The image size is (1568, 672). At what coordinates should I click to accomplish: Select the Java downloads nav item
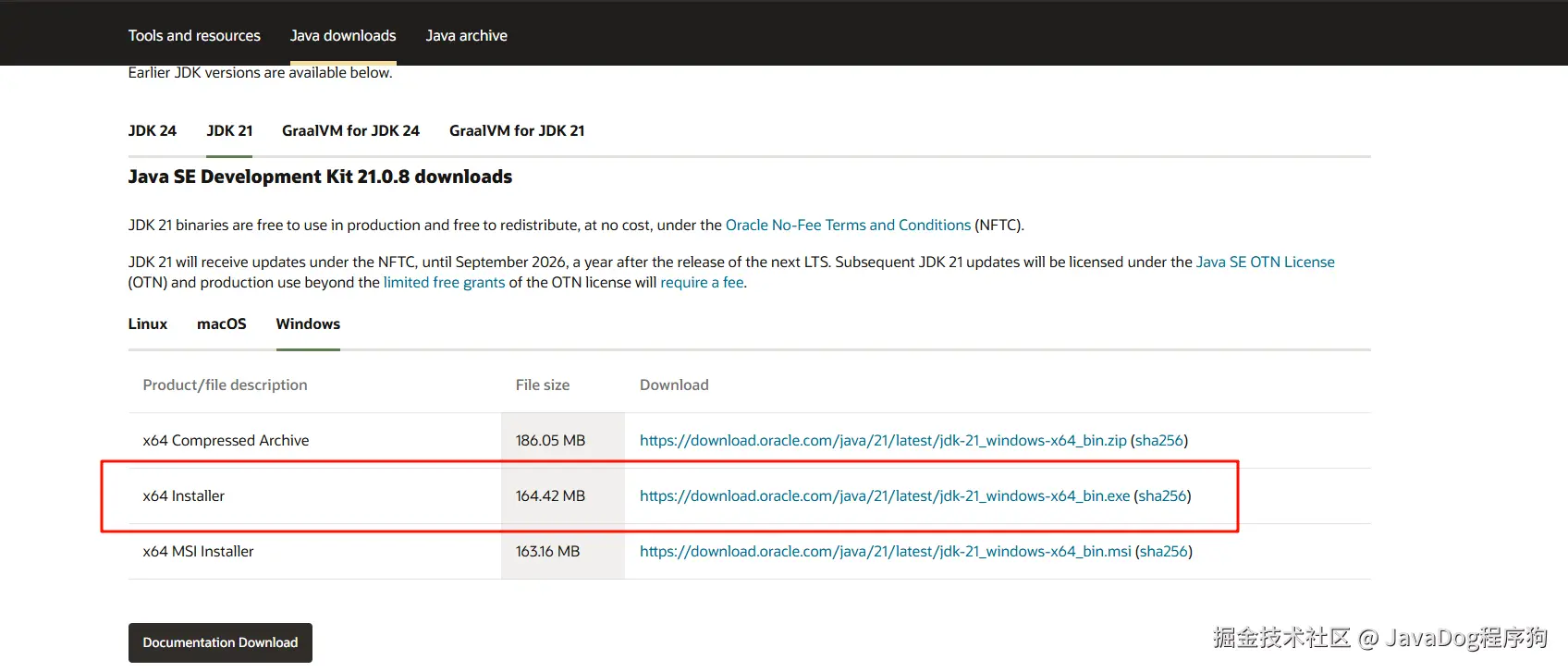pos(343,35)
